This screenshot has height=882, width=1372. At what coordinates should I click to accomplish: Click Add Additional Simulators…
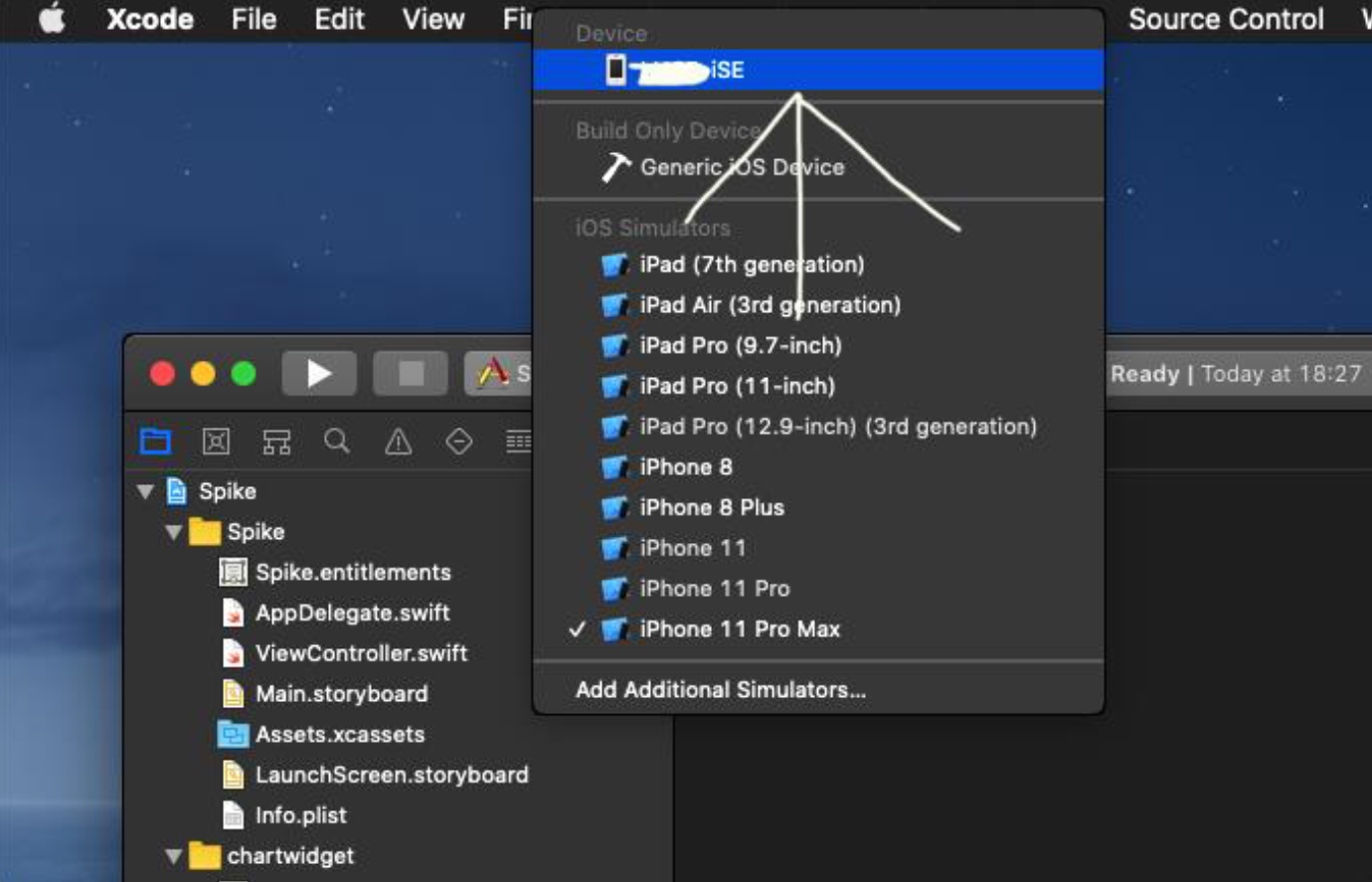818,689
